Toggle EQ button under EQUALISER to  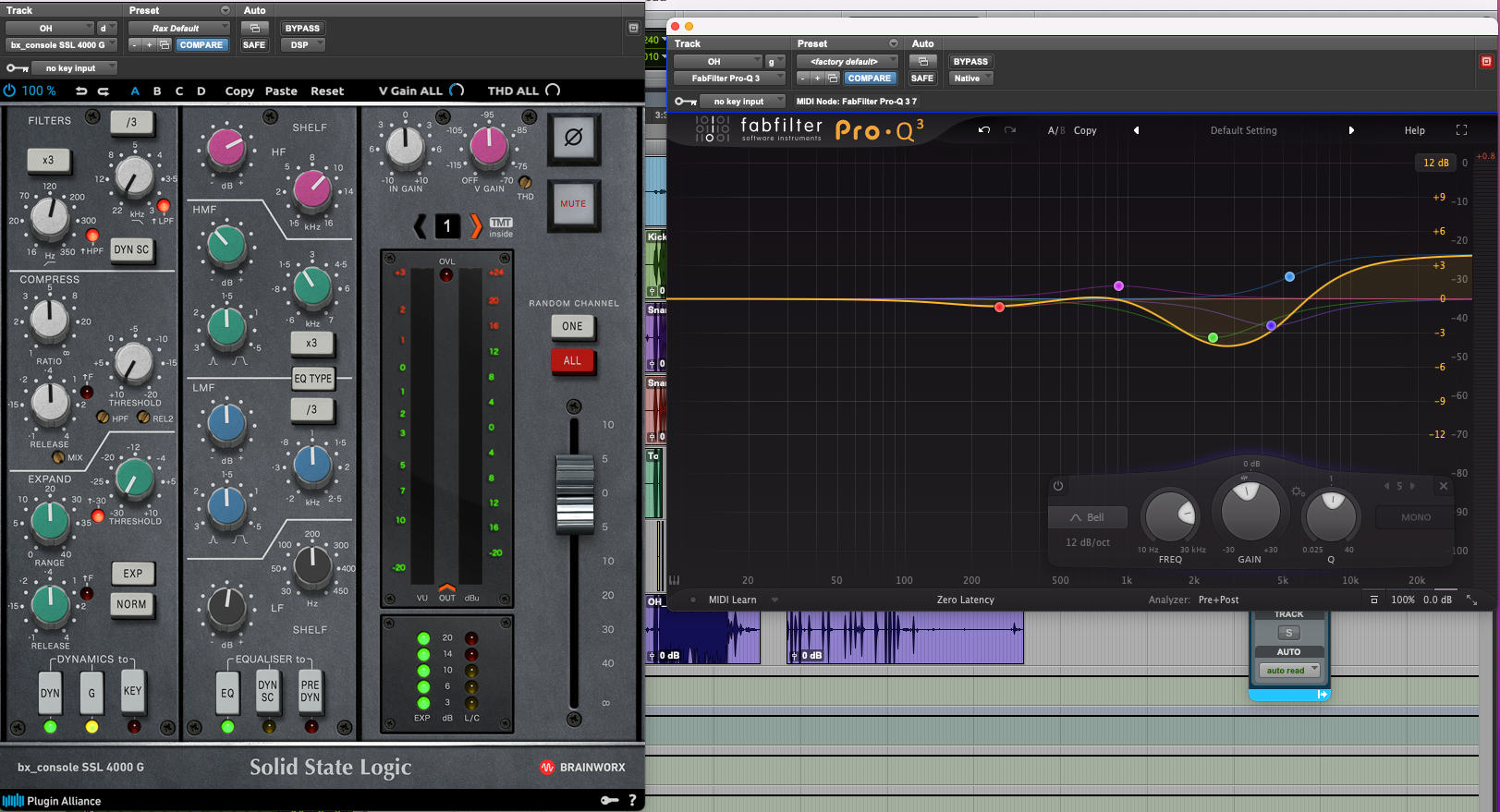click(227, 692)
